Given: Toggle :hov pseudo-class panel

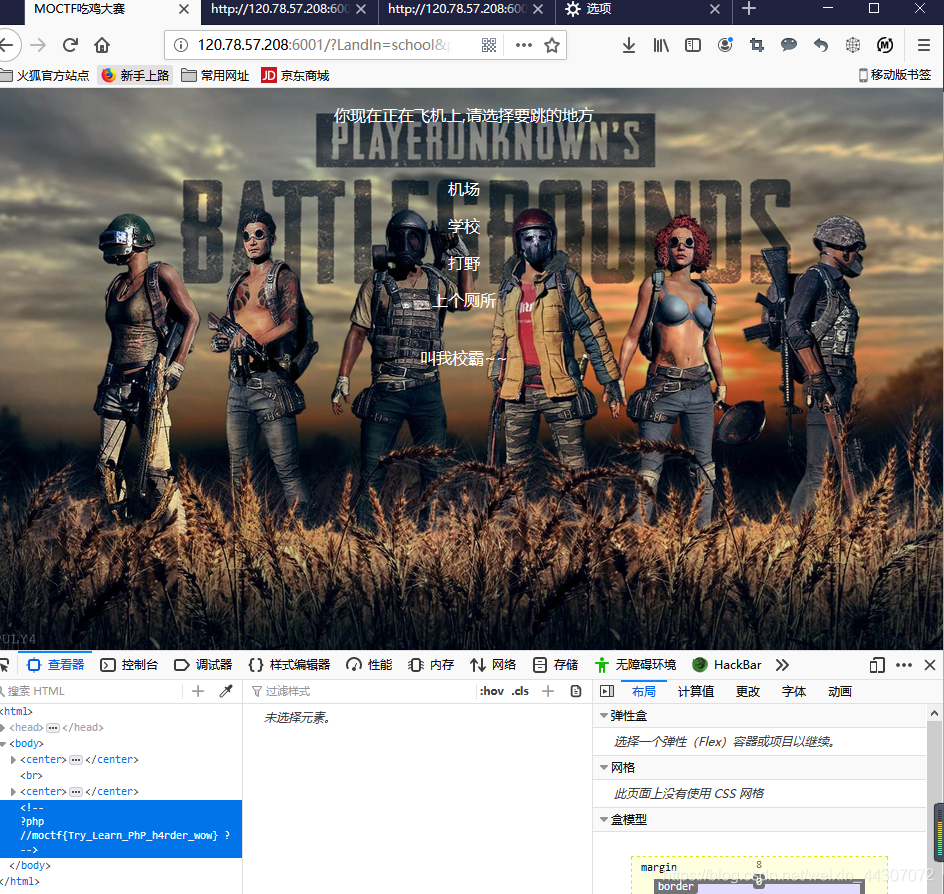Looking at the screenshot, I should pos(492,691).
